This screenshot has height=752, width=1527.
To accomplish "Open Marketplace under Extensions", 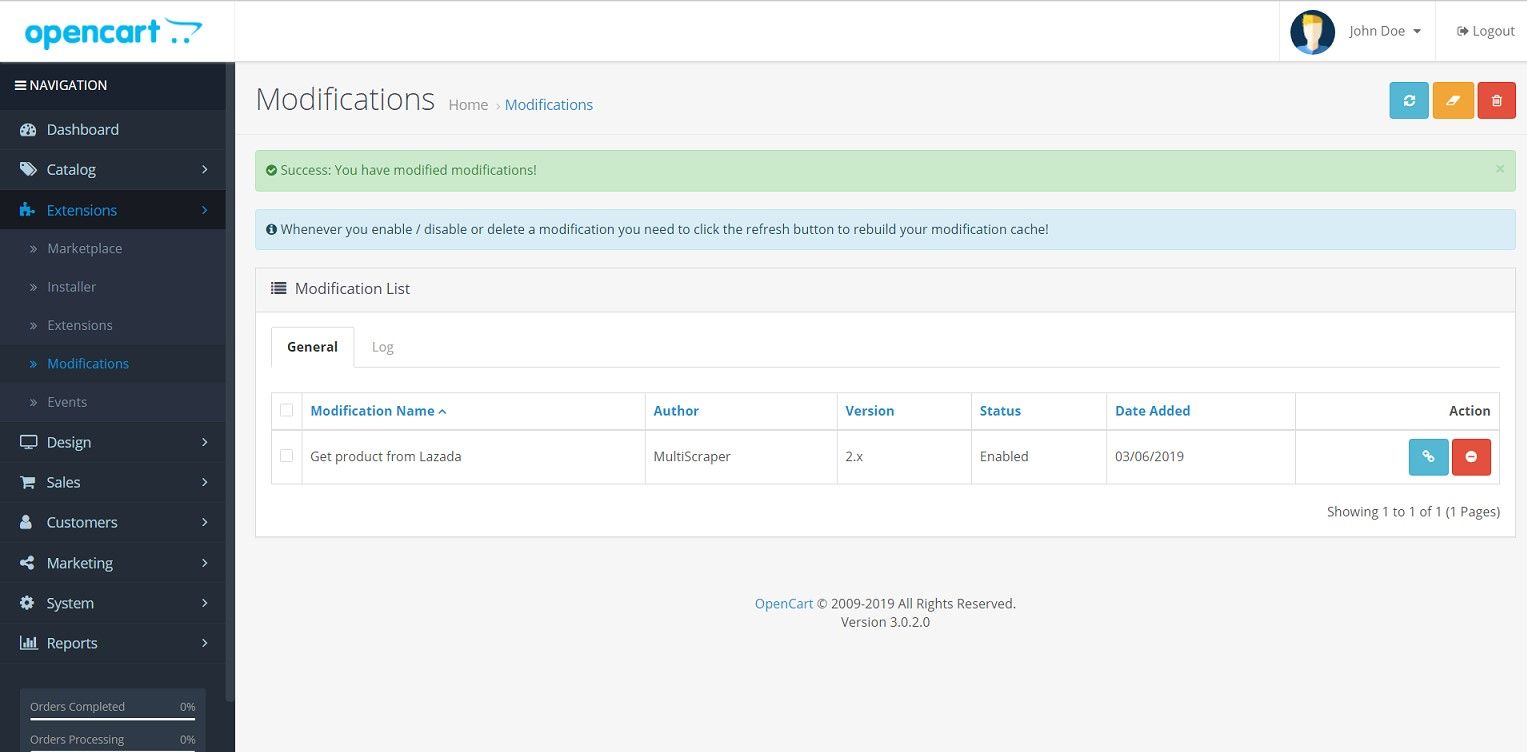I will point(84,249).
